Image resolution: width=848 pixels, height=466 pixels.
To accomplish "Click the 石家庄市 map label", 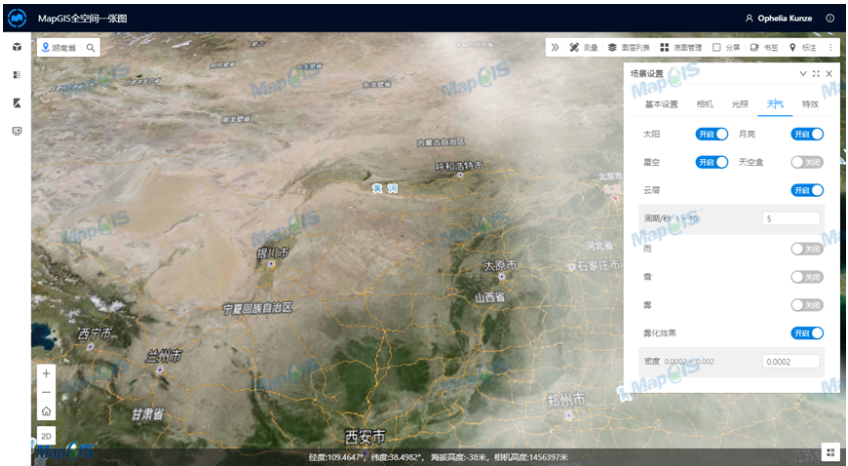I will click(x=598, y=265).
